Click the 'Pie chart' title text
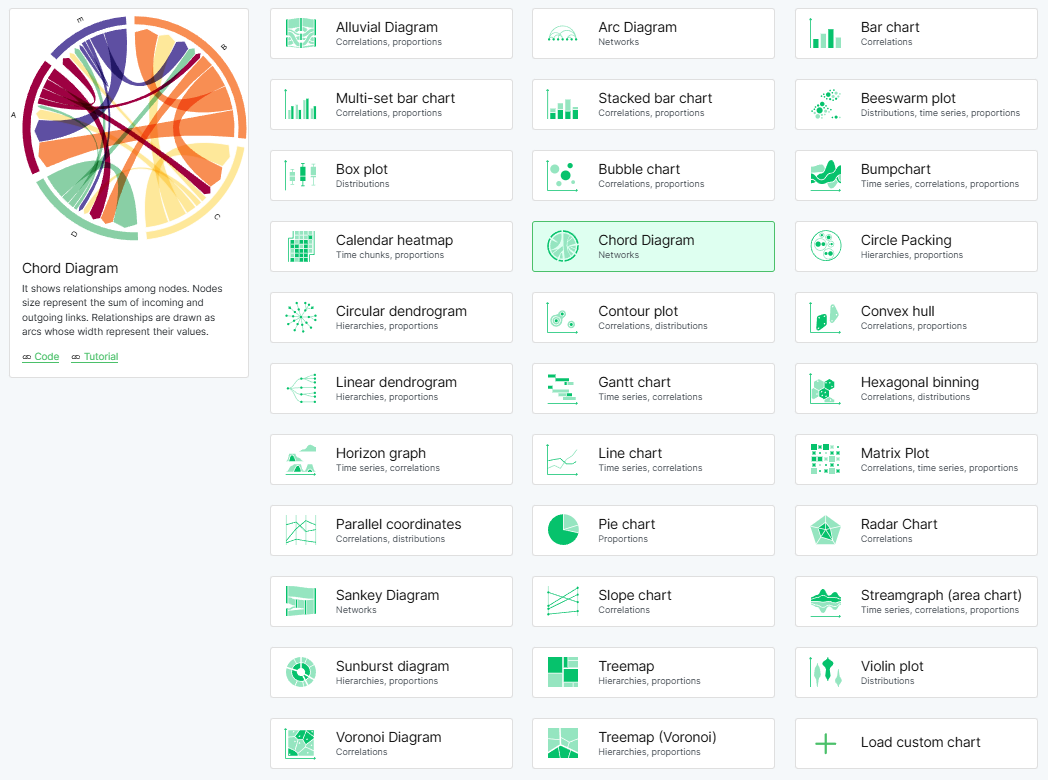Image resolution: width=1048 pixels, height=780 pixels. 626,524
